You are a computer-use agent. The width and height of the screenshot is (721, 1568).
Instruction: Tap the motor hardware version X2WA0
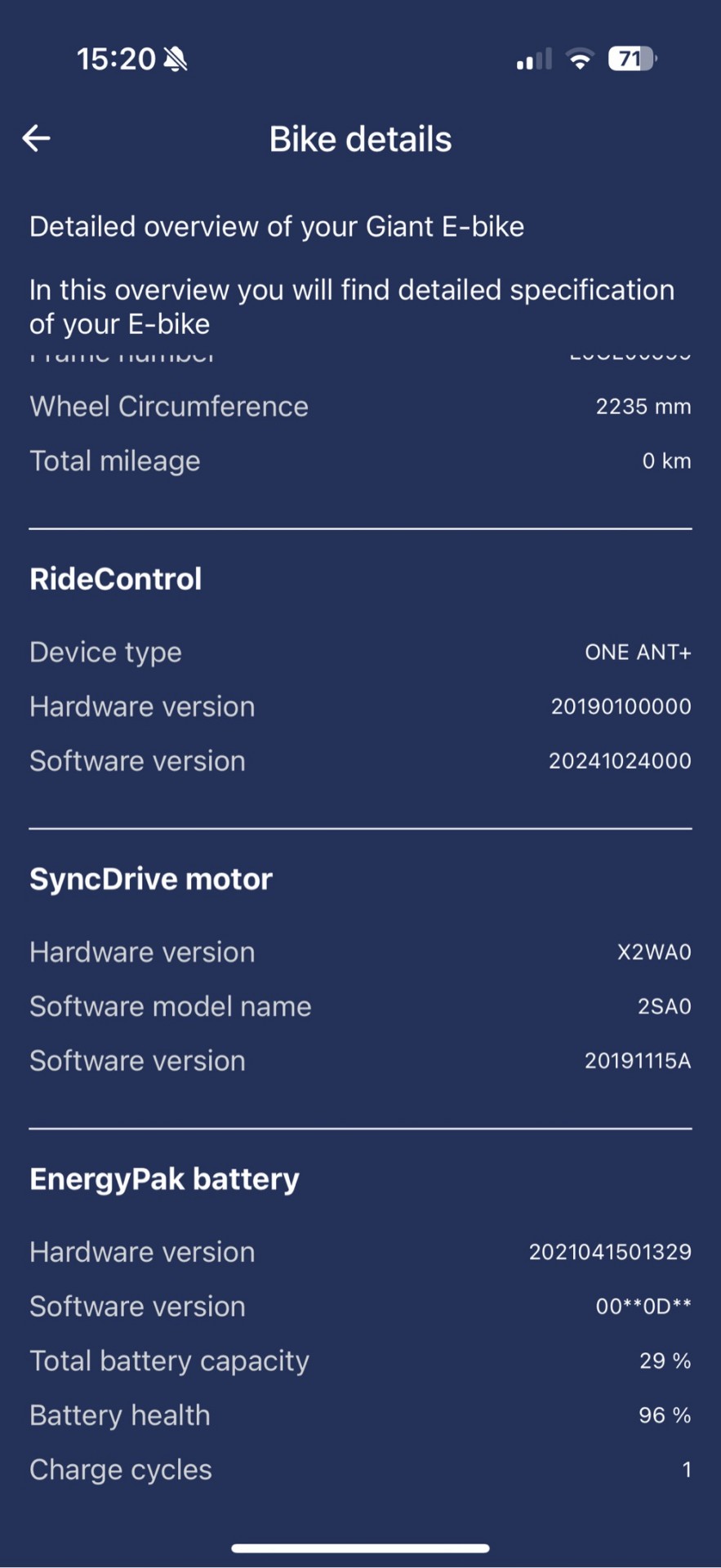coord(654,952)
